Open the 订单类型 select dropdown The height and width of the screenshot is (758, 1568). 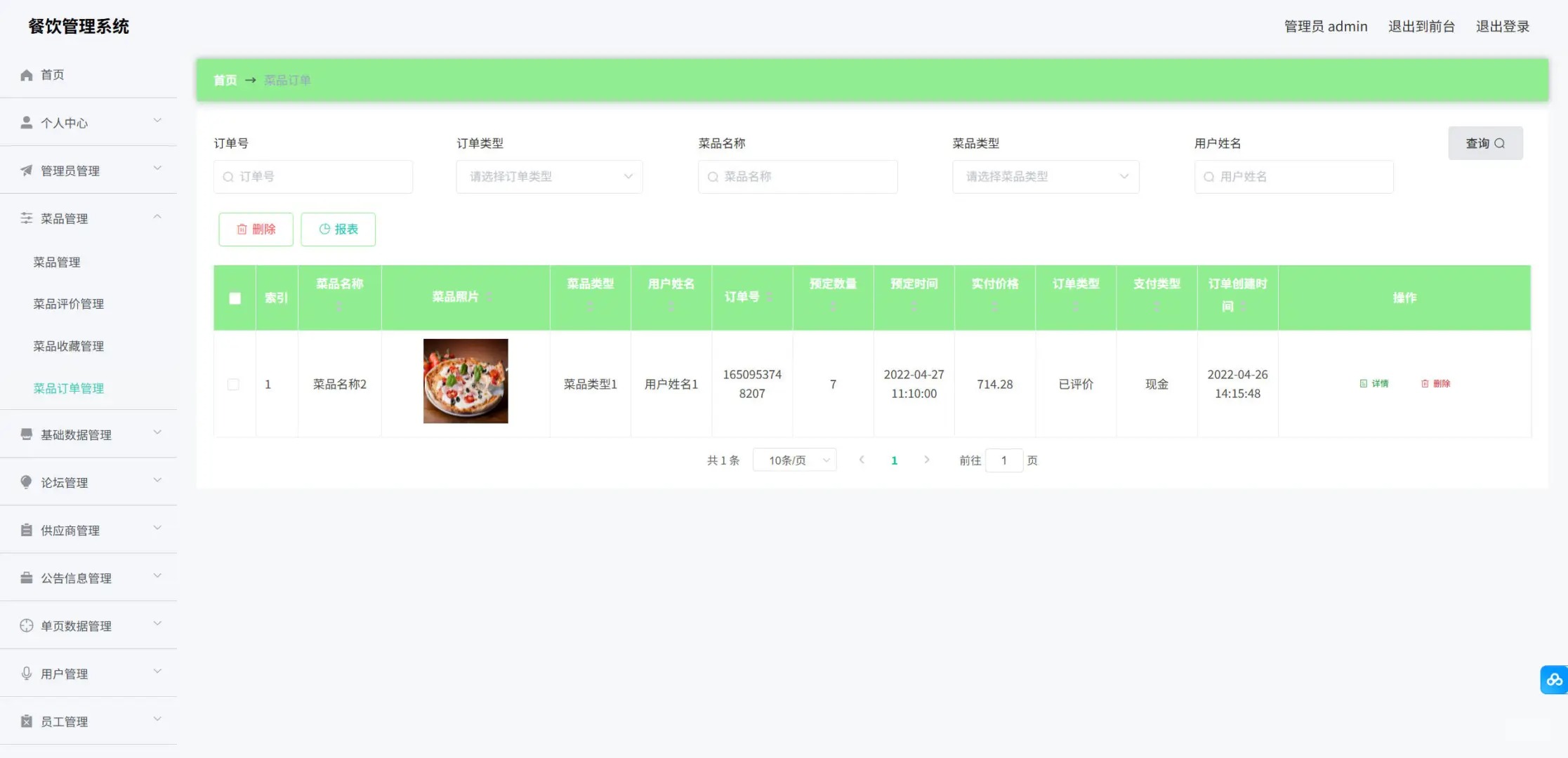point(549,177)
